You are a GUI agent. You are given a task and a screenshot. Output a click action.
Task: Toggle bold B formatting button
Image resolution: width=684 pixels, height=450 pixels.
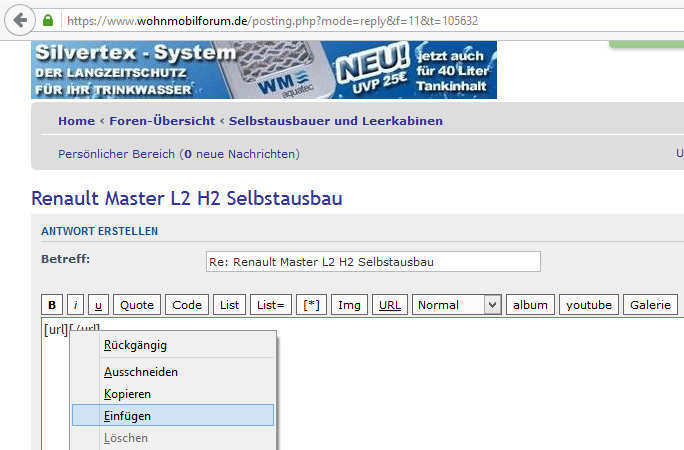click(52, 305)
